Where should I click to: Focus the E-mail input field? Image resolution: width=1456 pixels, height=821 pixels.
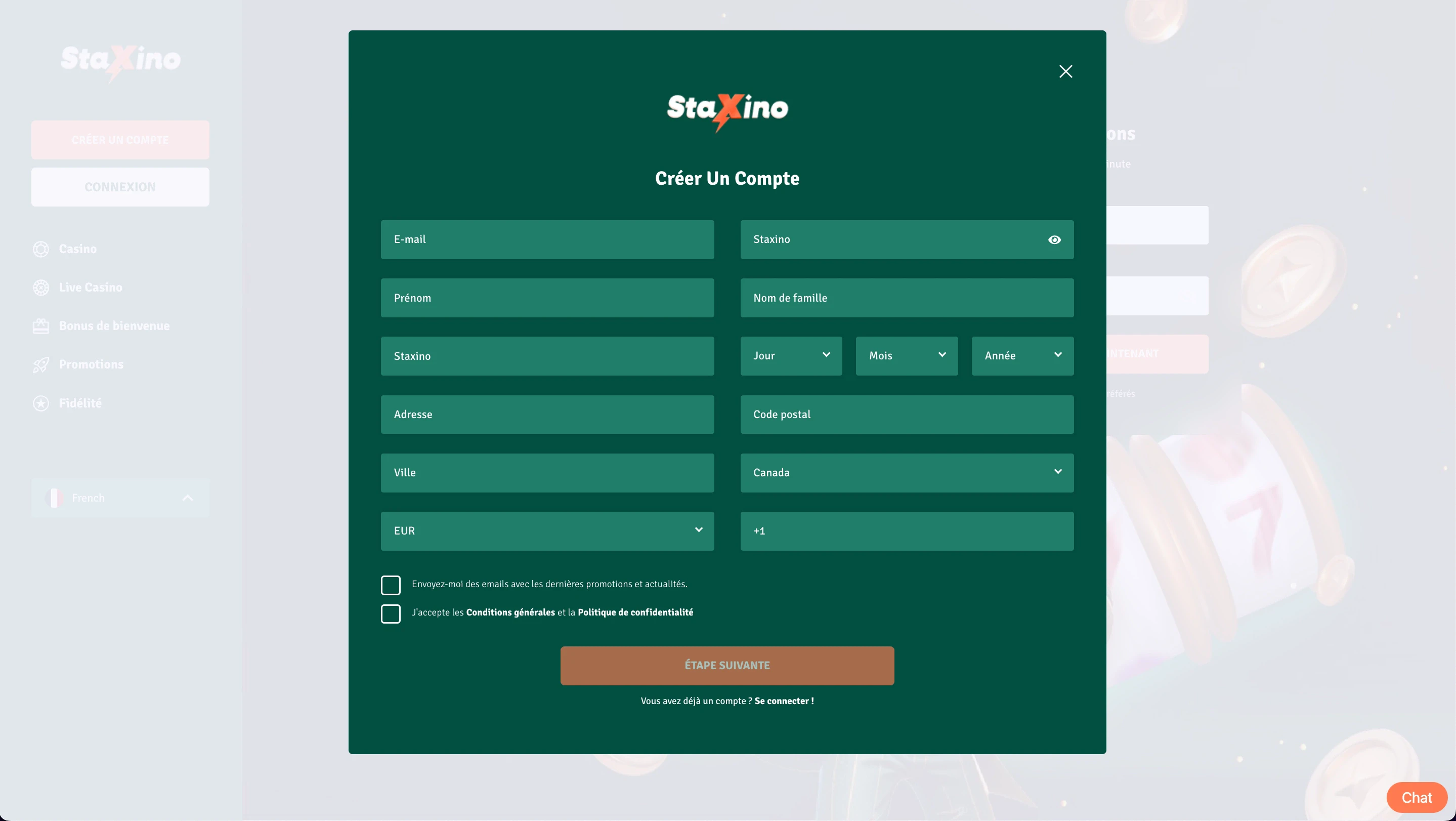click(547, 240)
